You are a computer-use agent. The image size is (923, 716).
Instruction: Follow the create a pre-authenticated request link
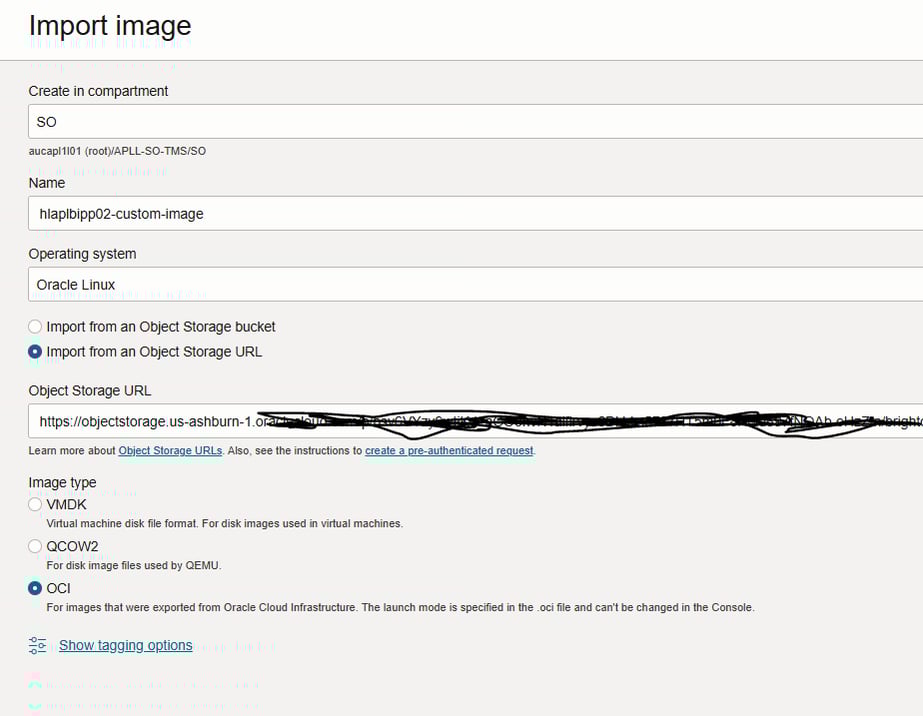tap(449, 451)
